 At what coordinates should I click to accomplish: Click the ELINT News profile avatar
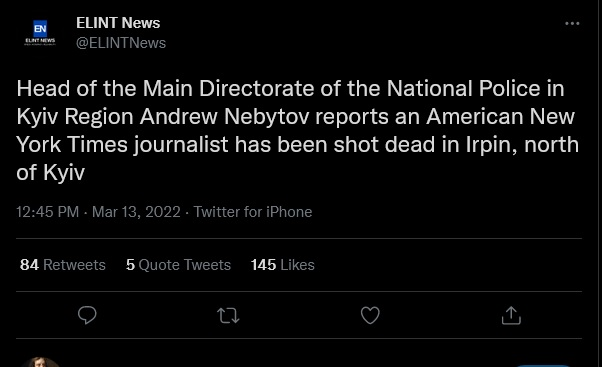pyautogui.click(x=40, y=33)
